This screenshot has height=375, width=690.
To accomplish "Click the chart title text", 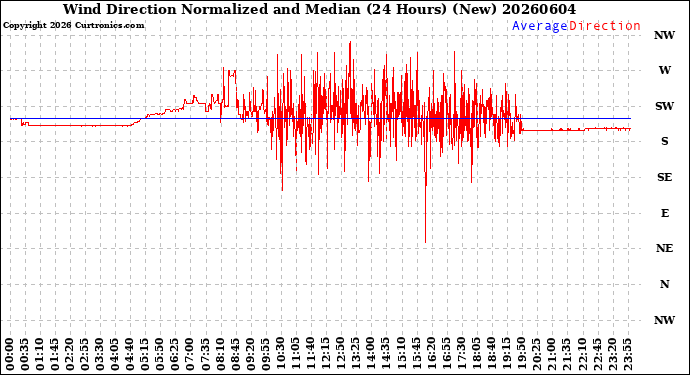I will [x=319, y=9].
